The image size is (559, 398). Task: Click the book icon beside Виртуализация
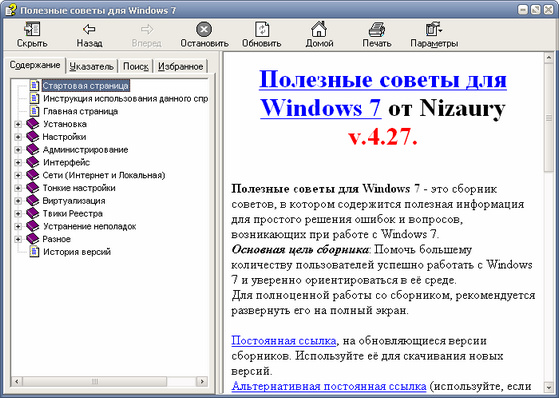pos(32,201)
